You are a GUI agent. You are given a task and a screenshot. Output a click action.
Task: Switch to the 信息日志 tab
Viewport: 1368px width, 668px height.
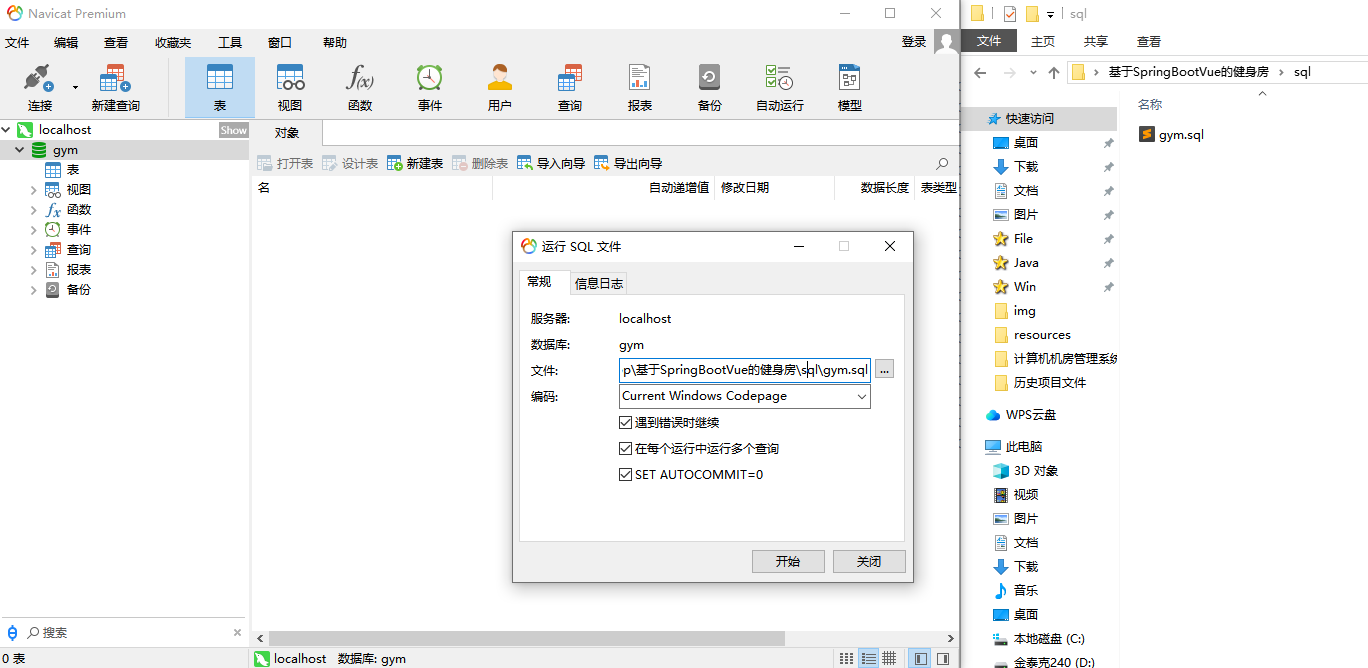tap(599, 283)
